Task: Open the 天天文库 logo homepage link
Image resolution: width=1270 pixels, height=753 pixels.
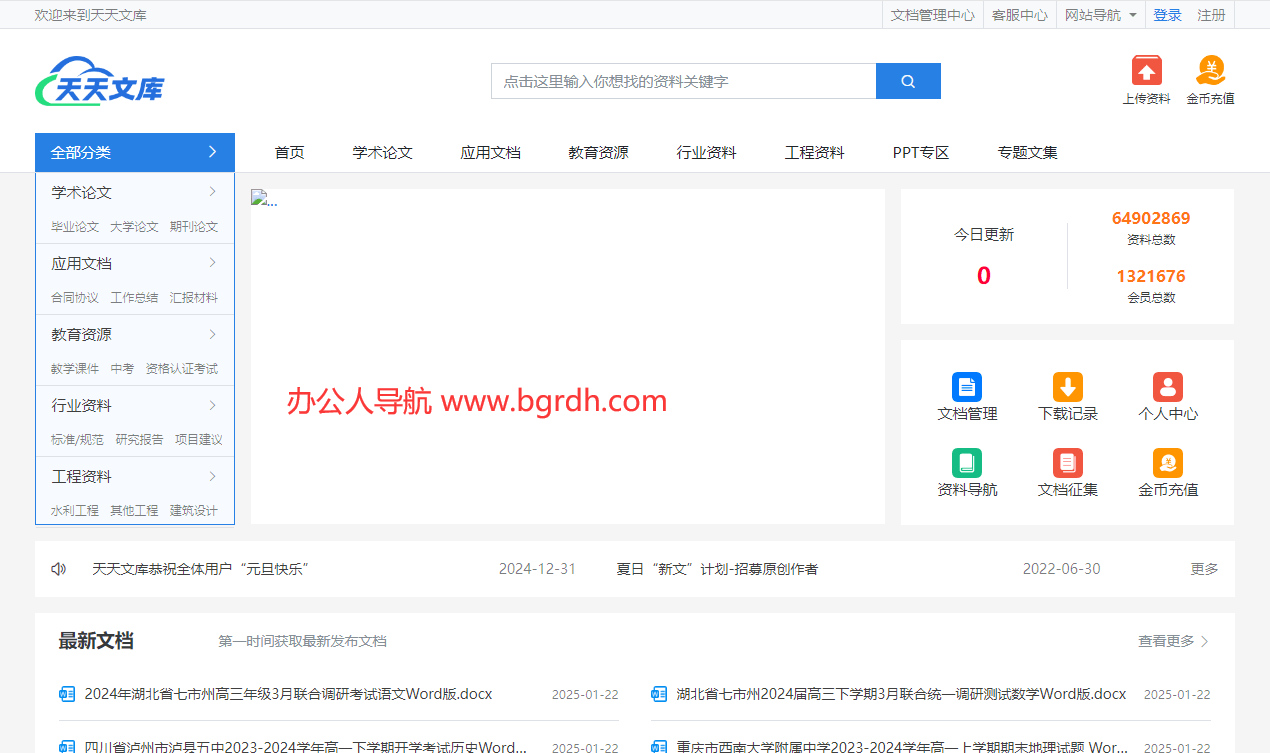Action: (x=99, y=81)
